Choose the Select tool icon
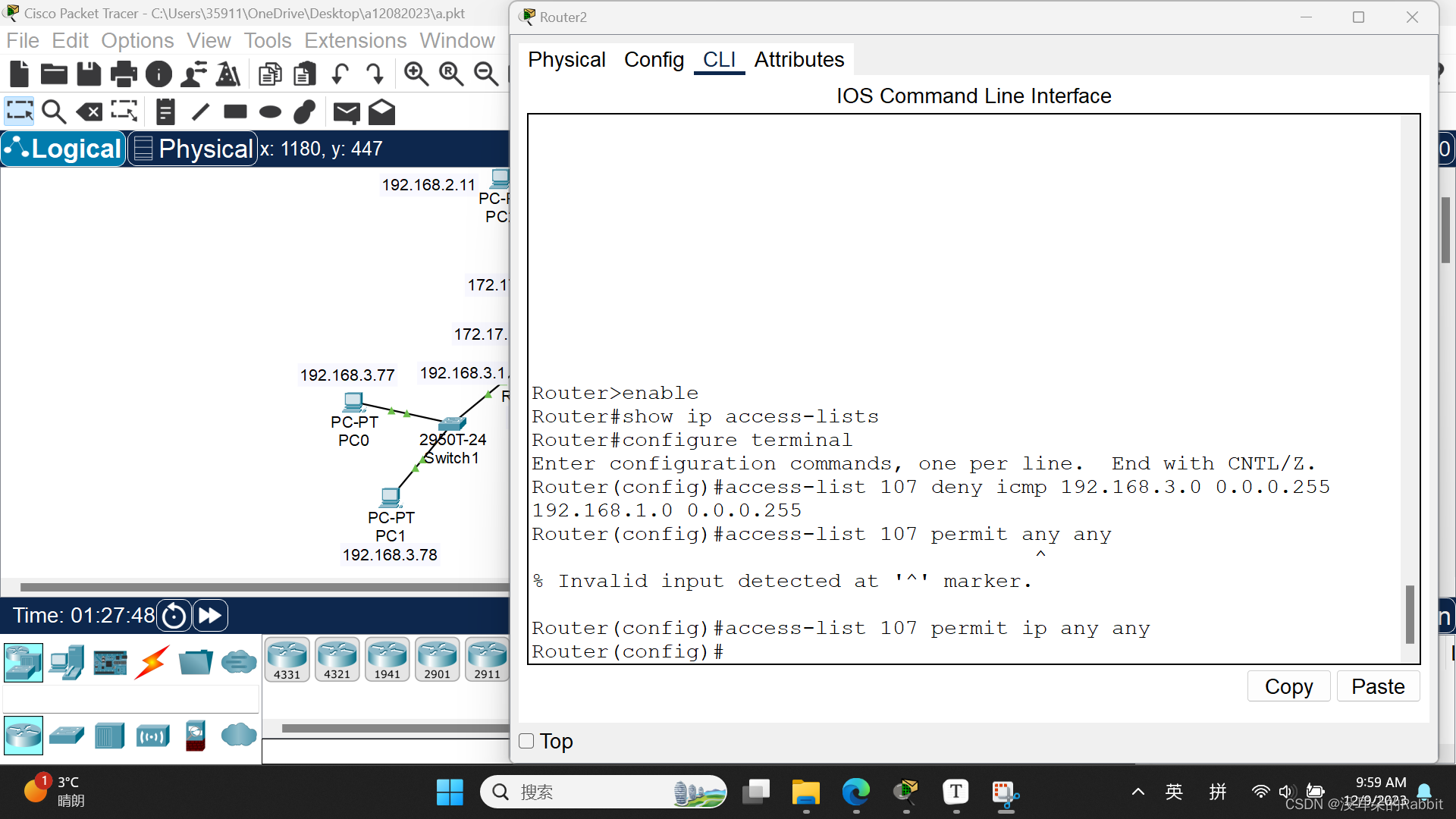Image resolution: width=1456 pixels, height=819 pixels. [19, 111]
